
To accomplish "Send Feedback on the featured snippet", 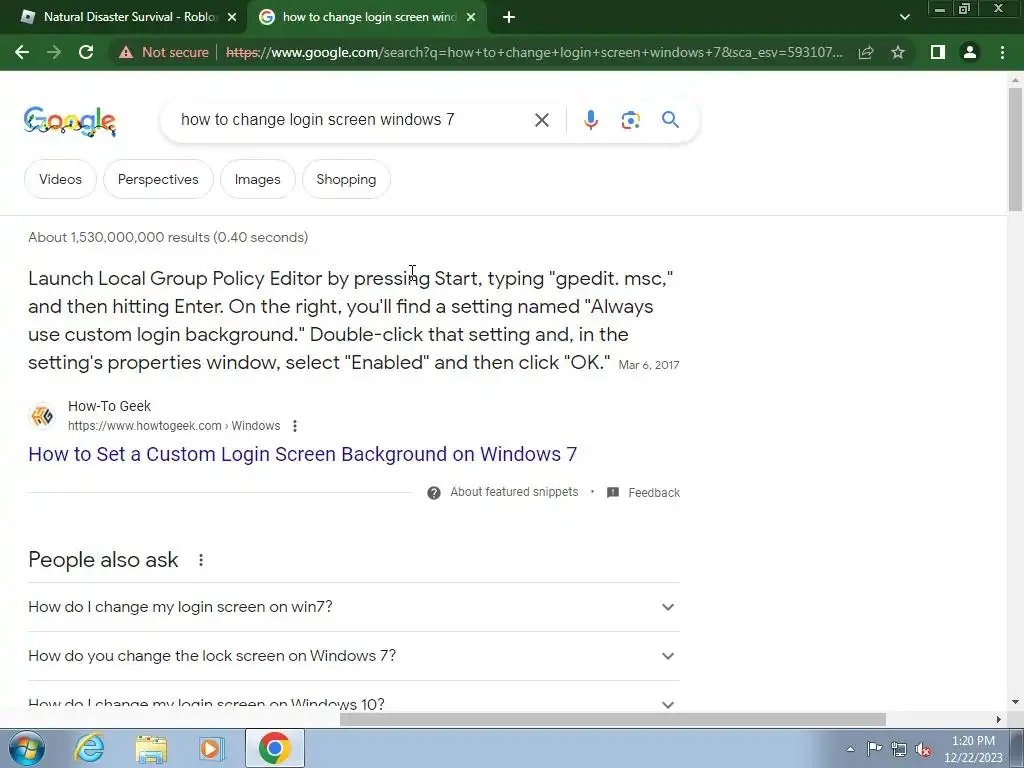I will (x=644, y=492).
